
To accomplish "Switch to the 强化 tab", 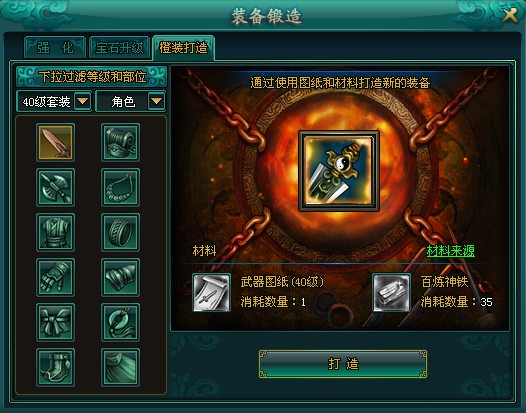I will click(55, 48).
